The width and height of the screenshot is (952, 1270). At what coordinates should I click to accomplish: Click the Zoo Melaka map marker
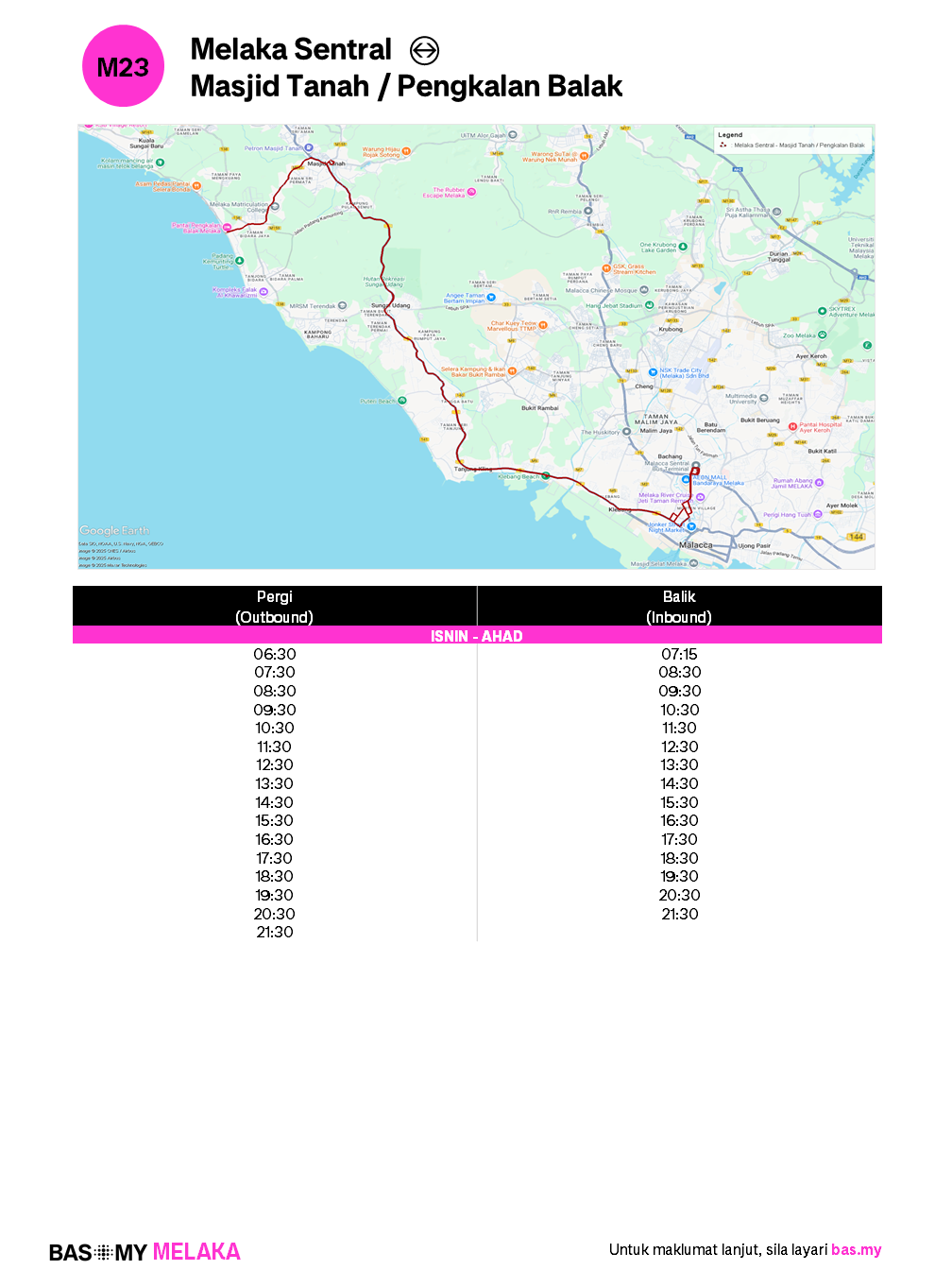822,335
